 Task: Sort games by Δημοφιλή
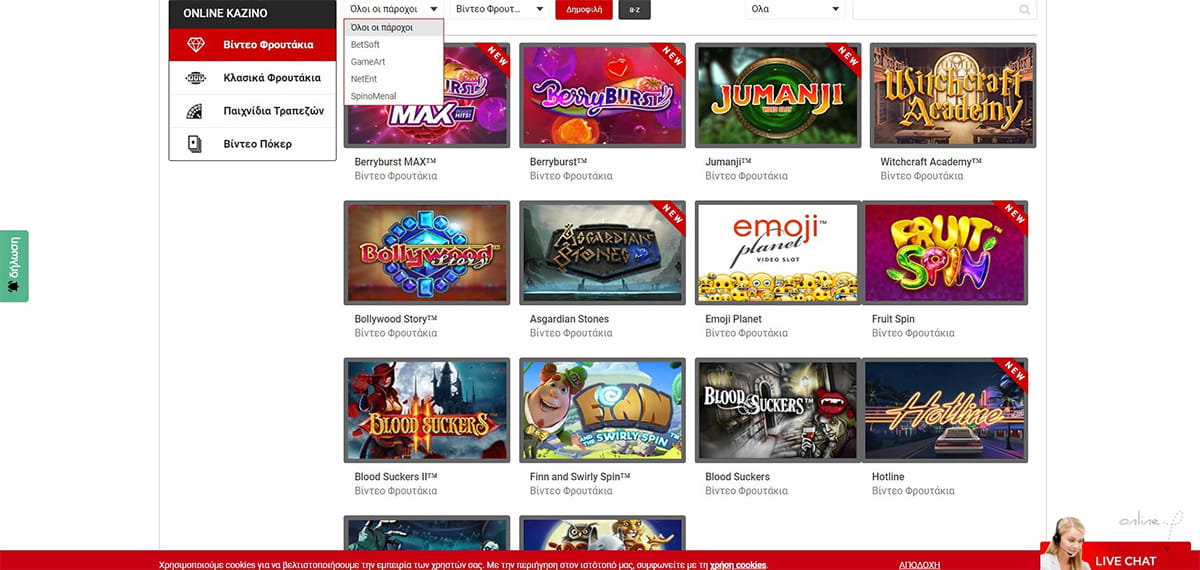584,9
